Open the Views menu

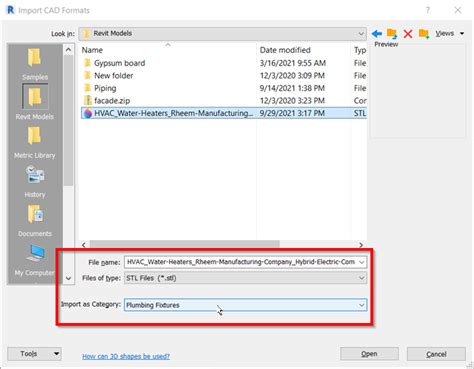[449, 33]
